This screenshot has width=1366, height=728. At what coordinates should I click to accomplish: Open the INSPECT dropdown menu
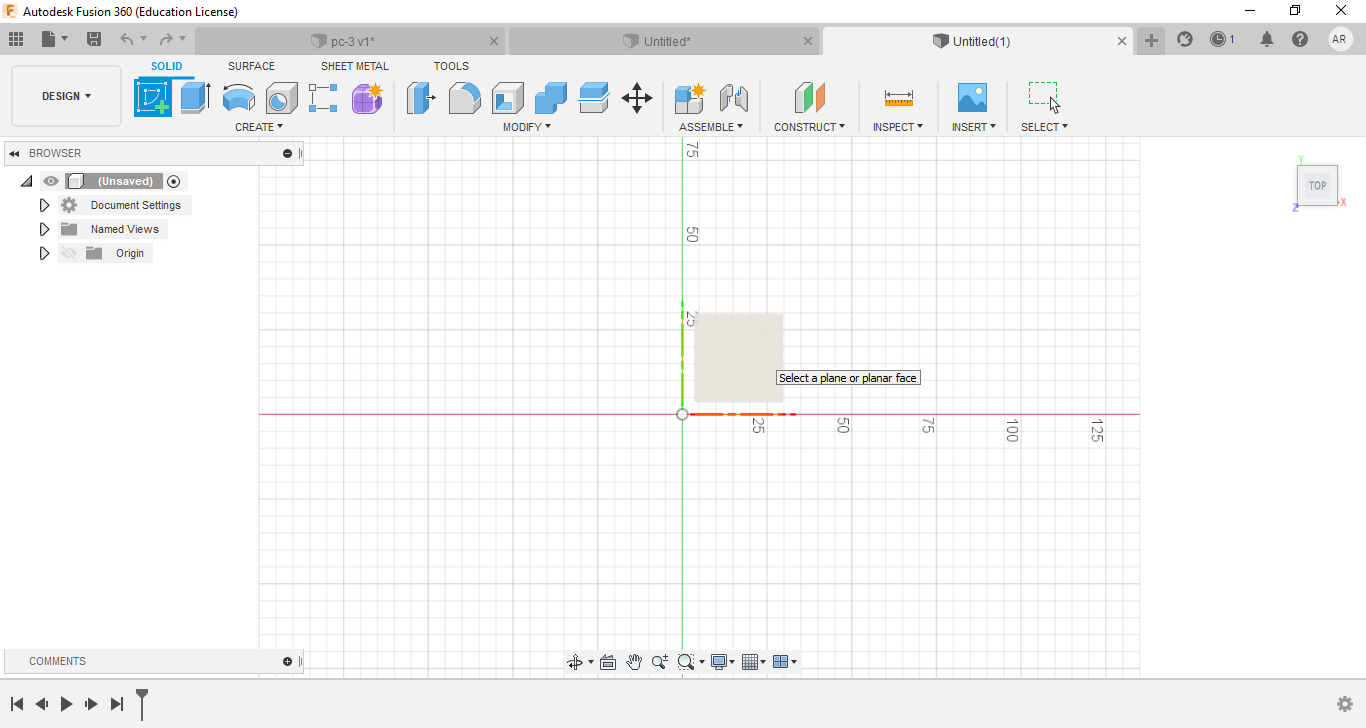pyautogui.click(x=898, y=127)
